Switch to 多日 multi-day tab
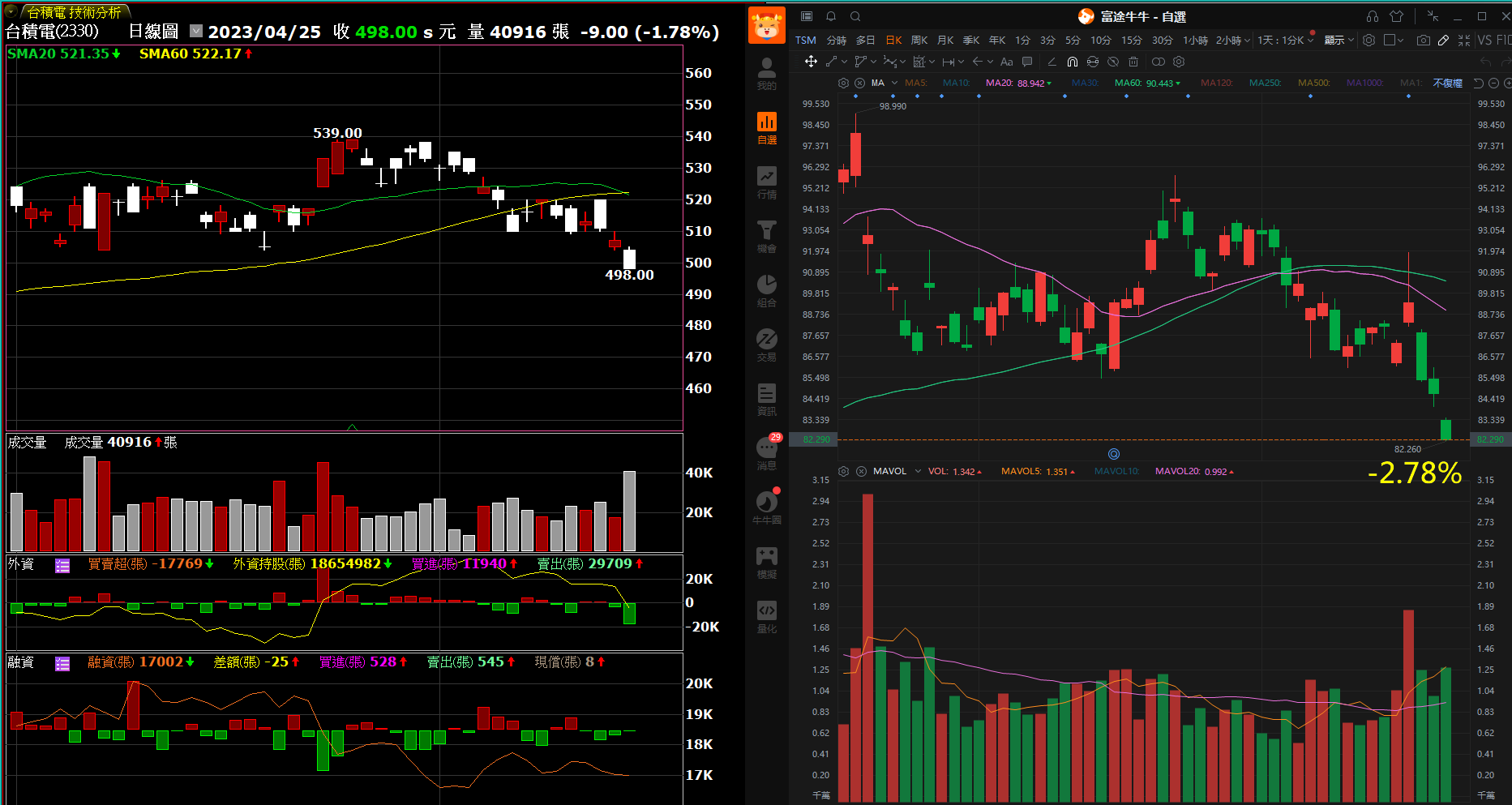The image size is (1512, 805). click(x=866, y=40)
